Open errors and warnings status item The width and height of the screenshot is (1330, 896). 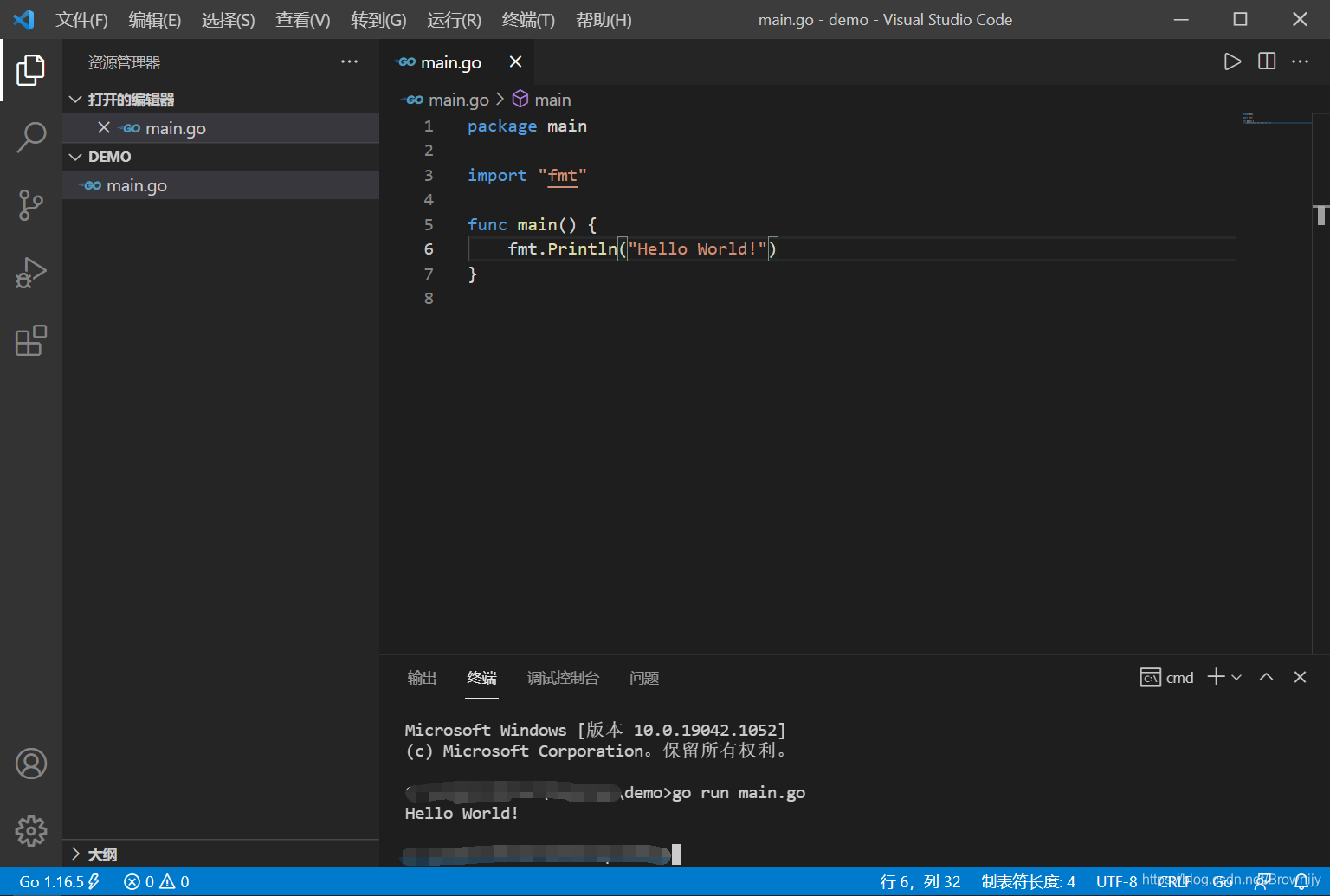click(x=157, y=881)
